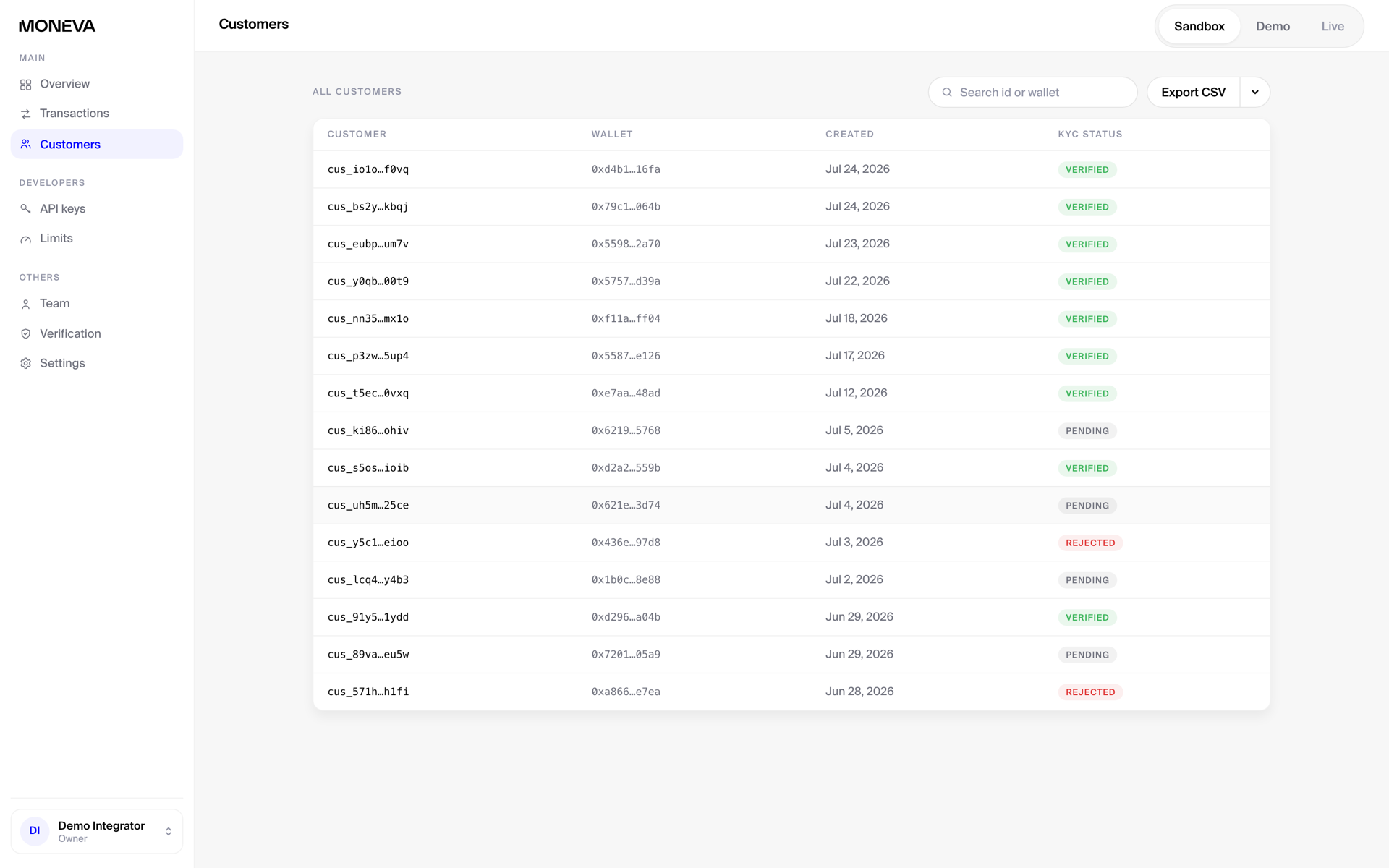Image resolution: width=1389 pixels, height=868 pixels.
Task: Click the Jul 12, 2026 created date
Action: 857,393
